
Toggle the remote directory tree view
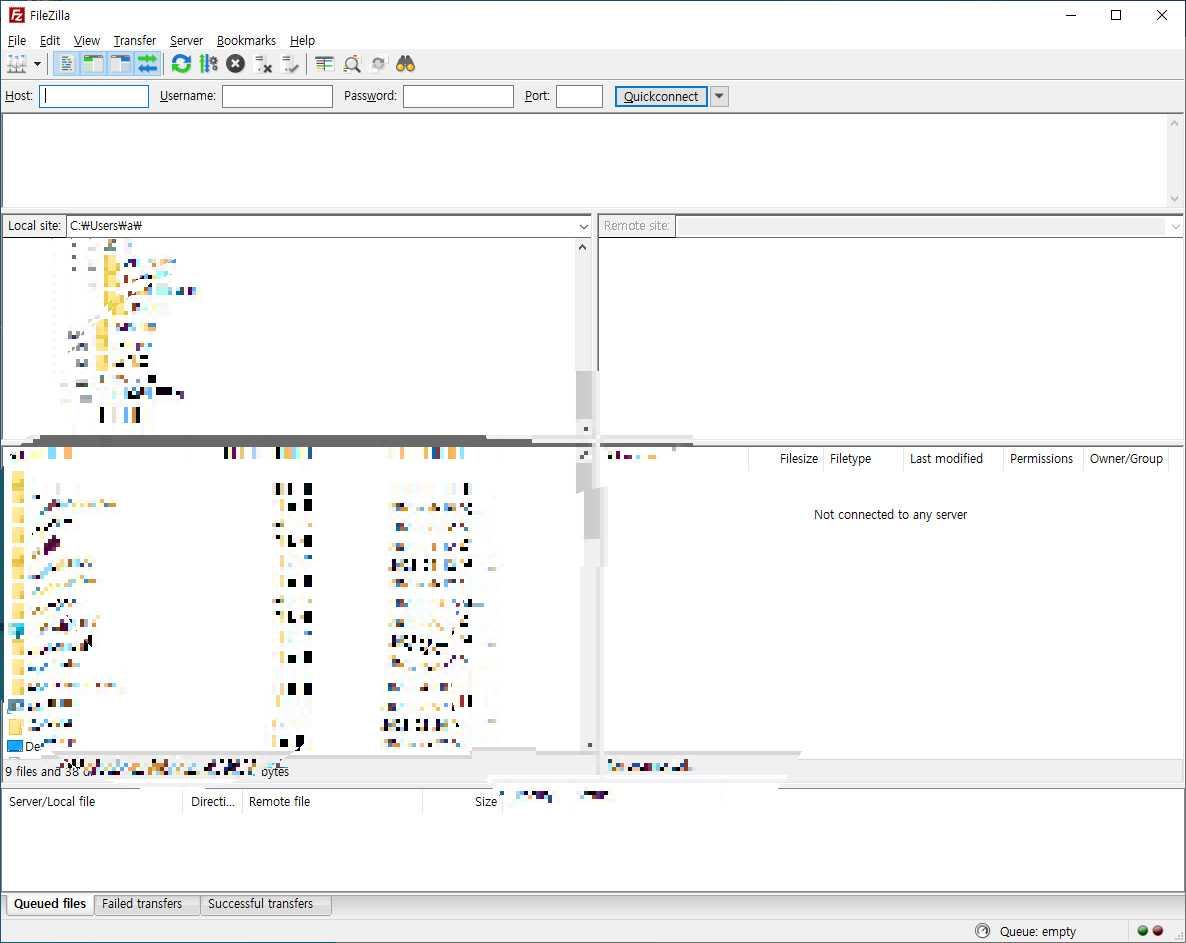point(120,64)
